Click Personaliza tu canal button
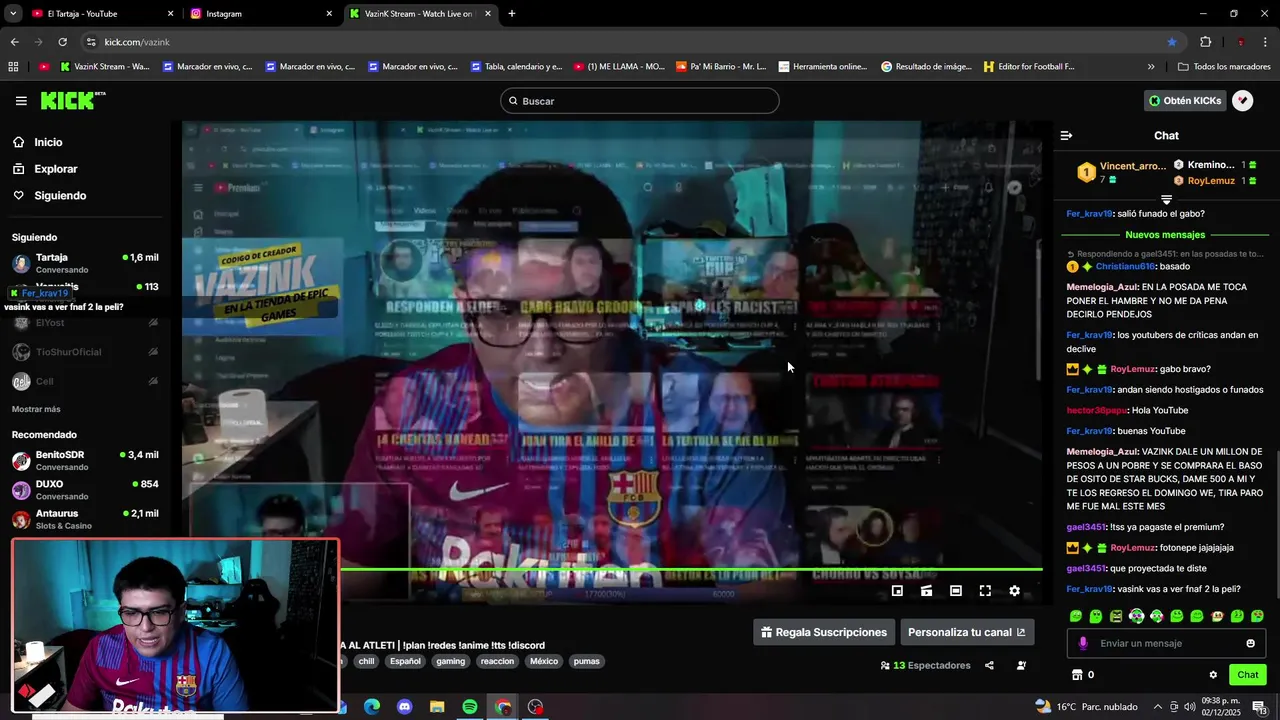 tap(966, 632)
